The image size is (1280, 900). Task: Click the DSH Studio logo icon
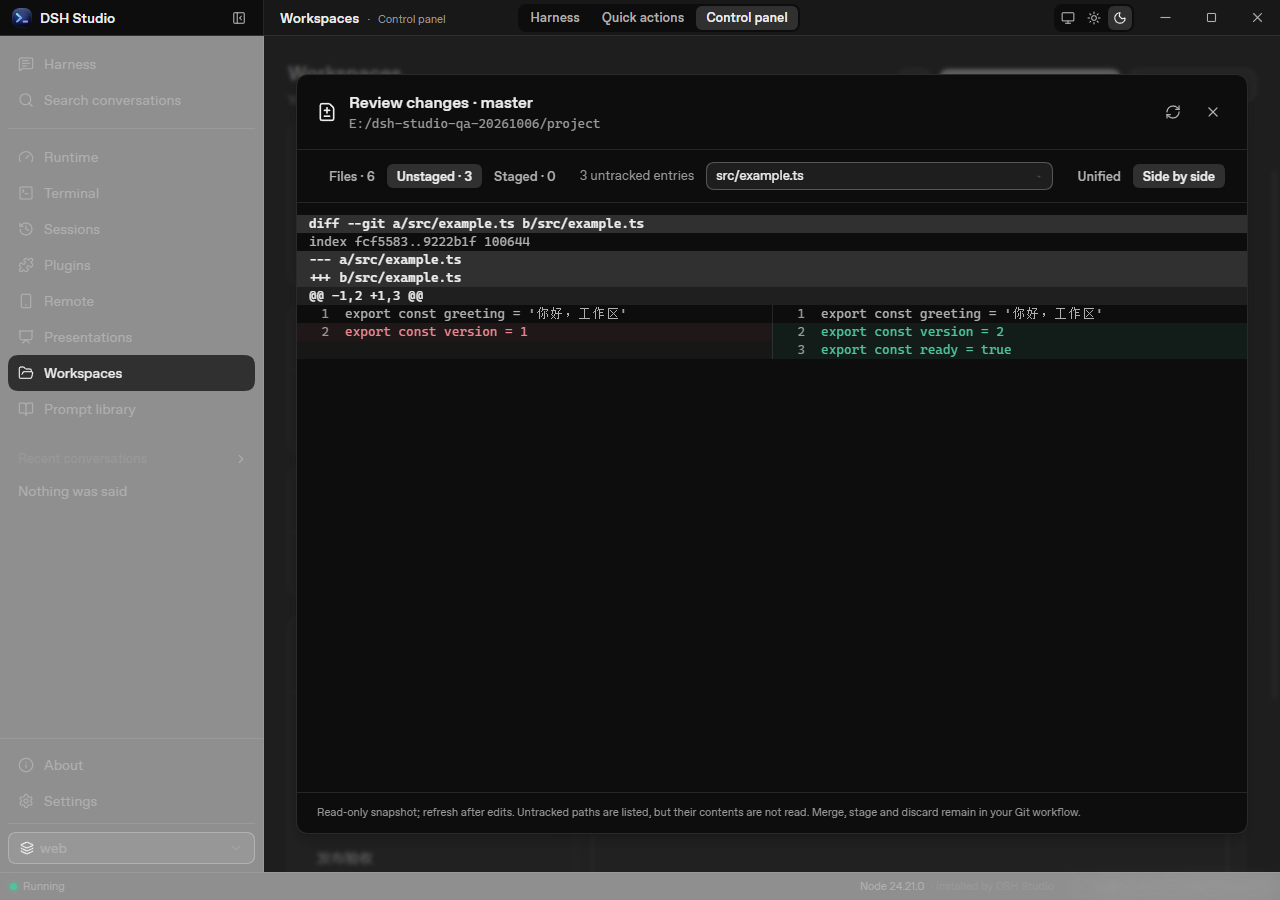tap(21, 18)
